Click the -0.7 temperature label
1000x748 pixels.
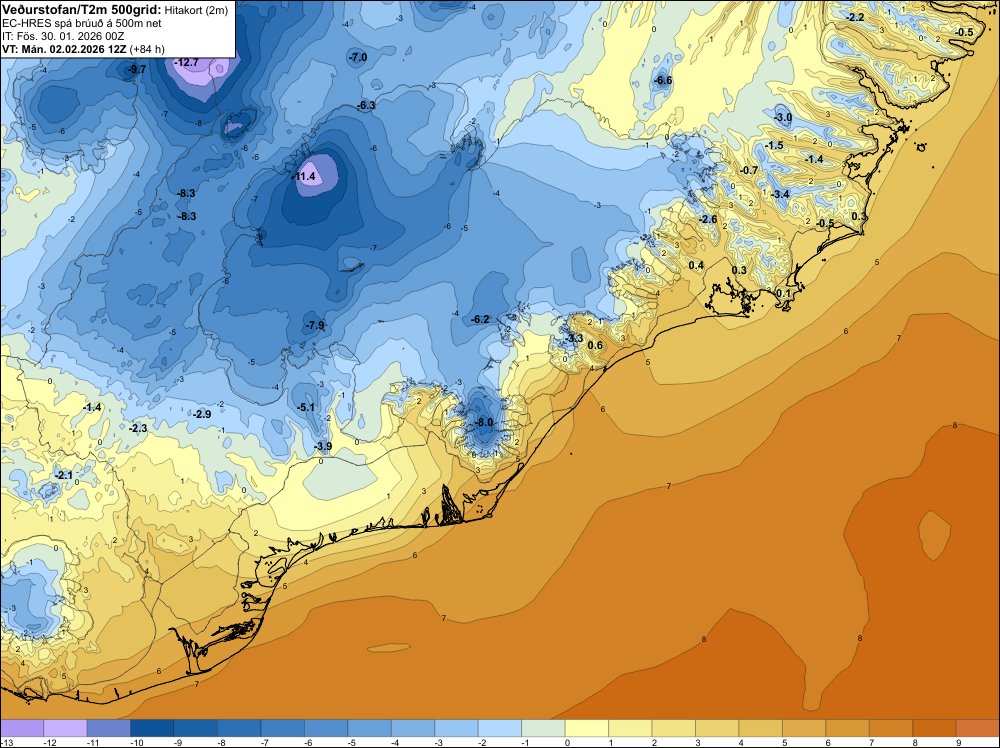pos(749,170)
